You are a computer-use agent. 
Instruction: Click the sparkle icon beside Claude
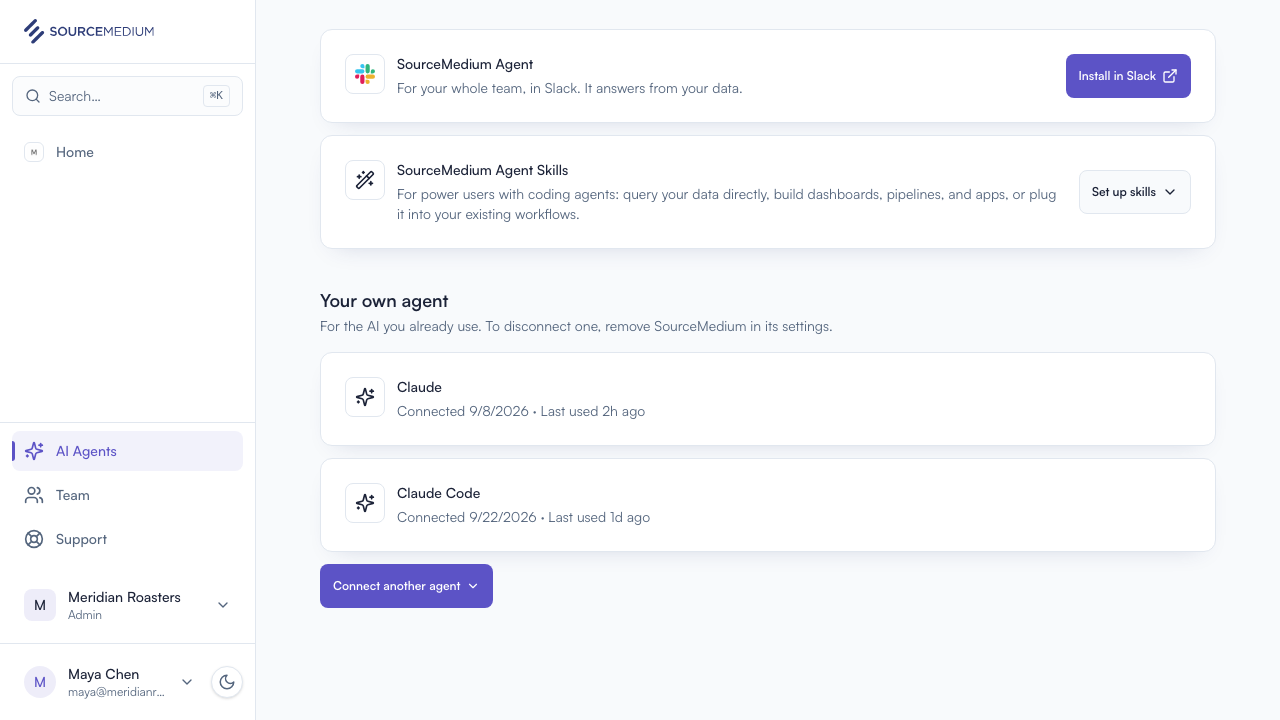(x=365, y=397)
